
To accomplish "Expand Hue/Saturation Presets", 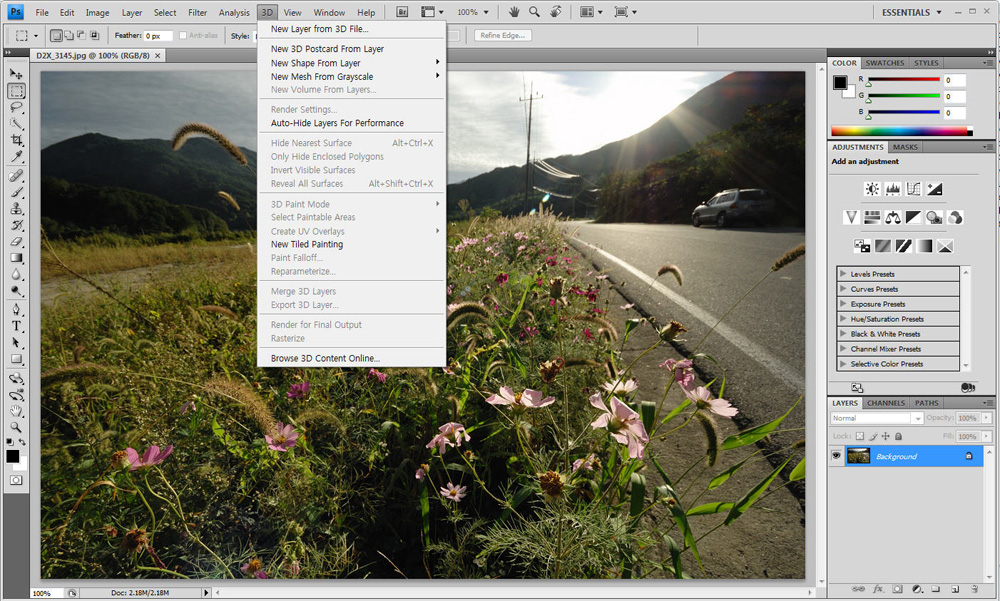I will point(843,319).
